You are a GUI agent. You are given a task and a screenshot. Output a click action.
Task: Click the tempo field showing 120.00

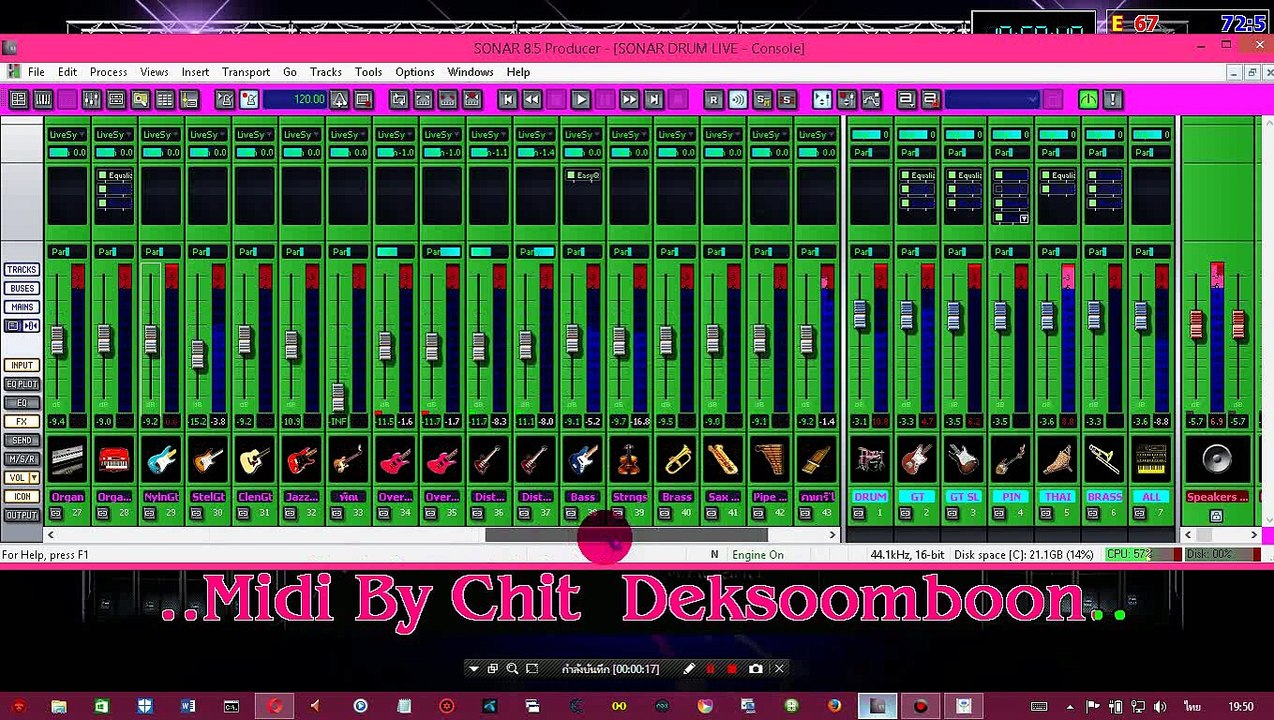(x=296, y=99)
